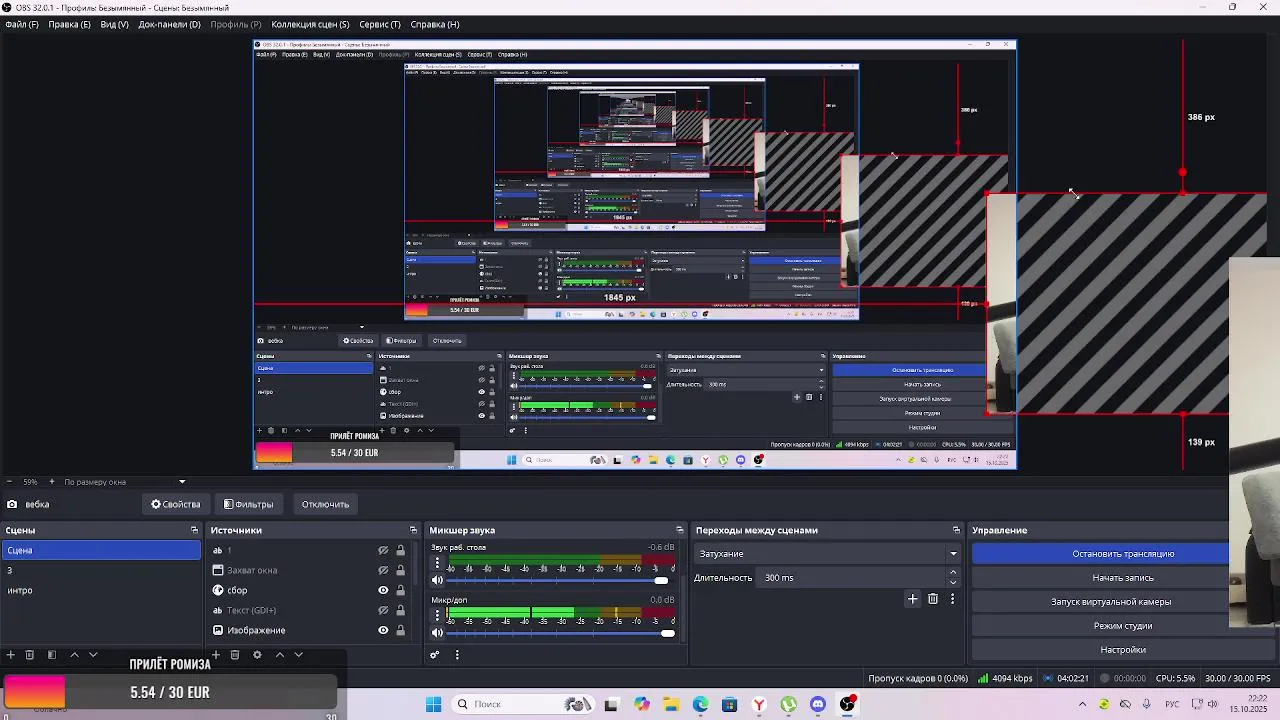Mute Звук раб. стола speaker icon
Viewport: 1280px width, 720px height.
coord(437,580)
